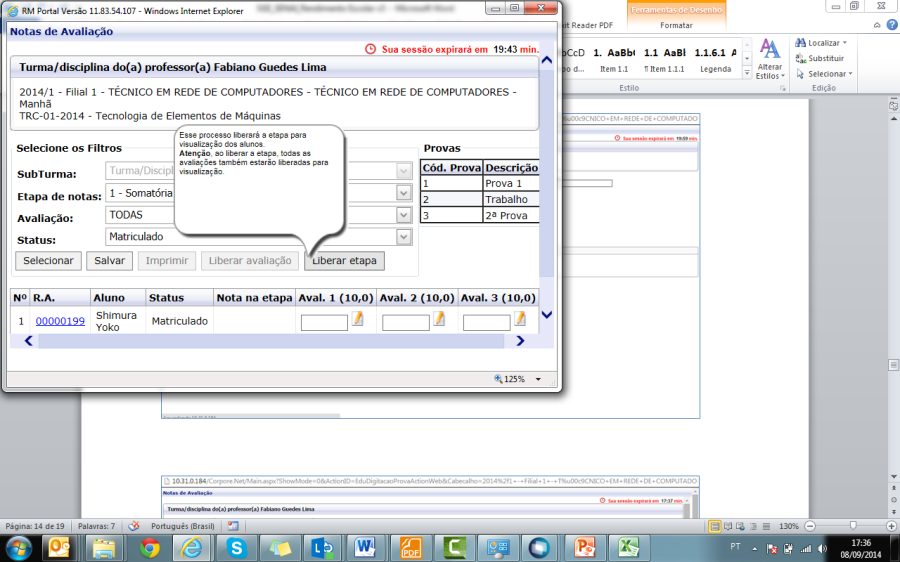Viewport: 900px width, 562px height.
Task: Click the right arrow of the table scrollbar
Action: click(520, 341)
